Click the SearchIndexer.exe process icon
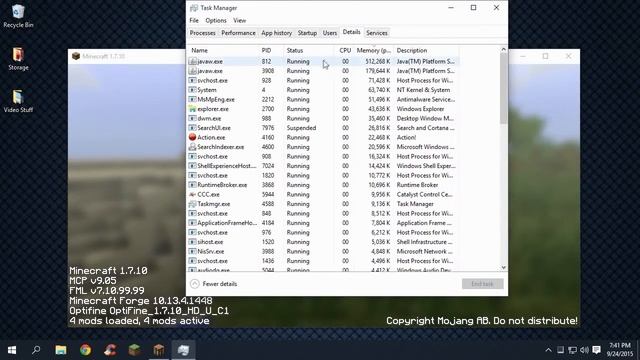640x360 pixels. (x=192, y=147)
